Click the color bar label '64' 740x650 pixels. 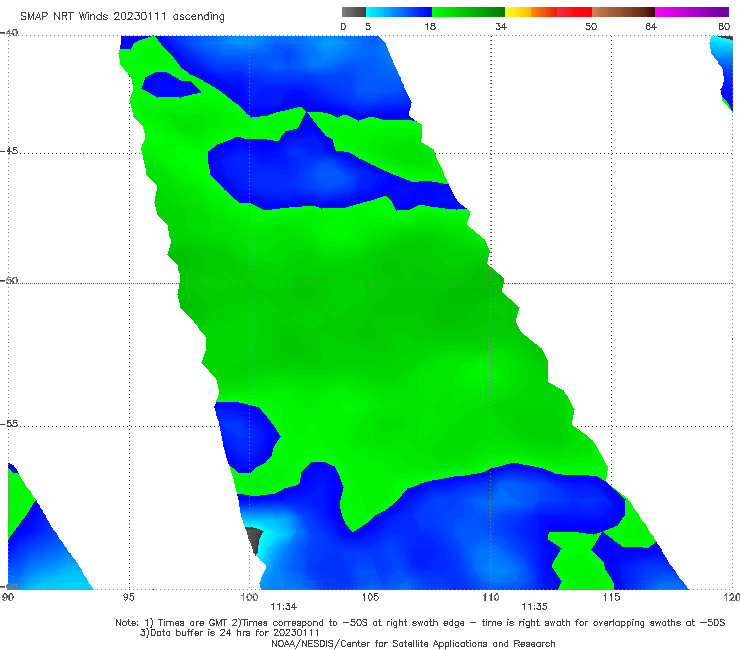651,26
